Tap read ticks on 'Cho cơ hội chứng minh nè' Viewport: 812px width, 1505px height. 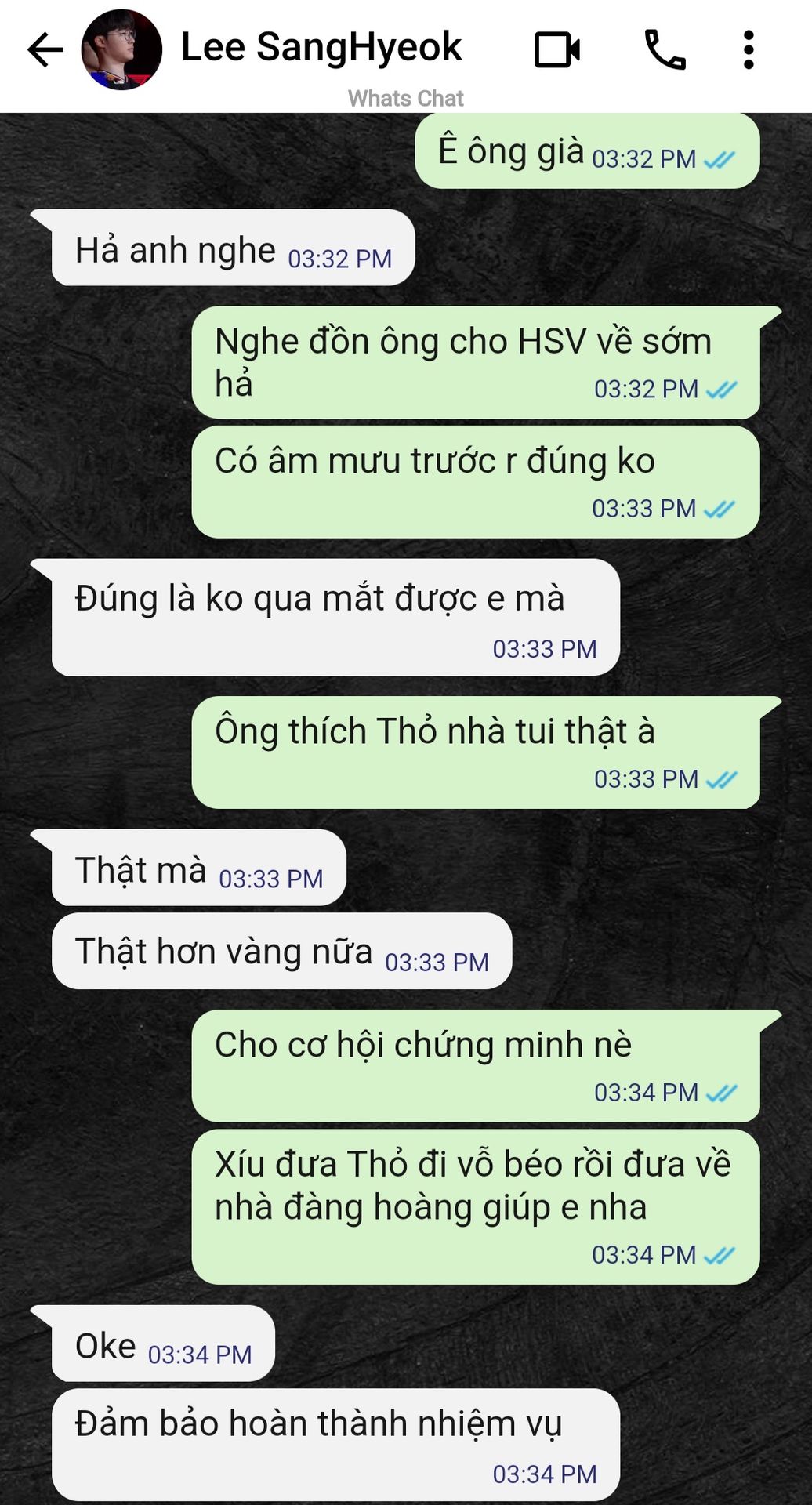tap(721, 1093)
